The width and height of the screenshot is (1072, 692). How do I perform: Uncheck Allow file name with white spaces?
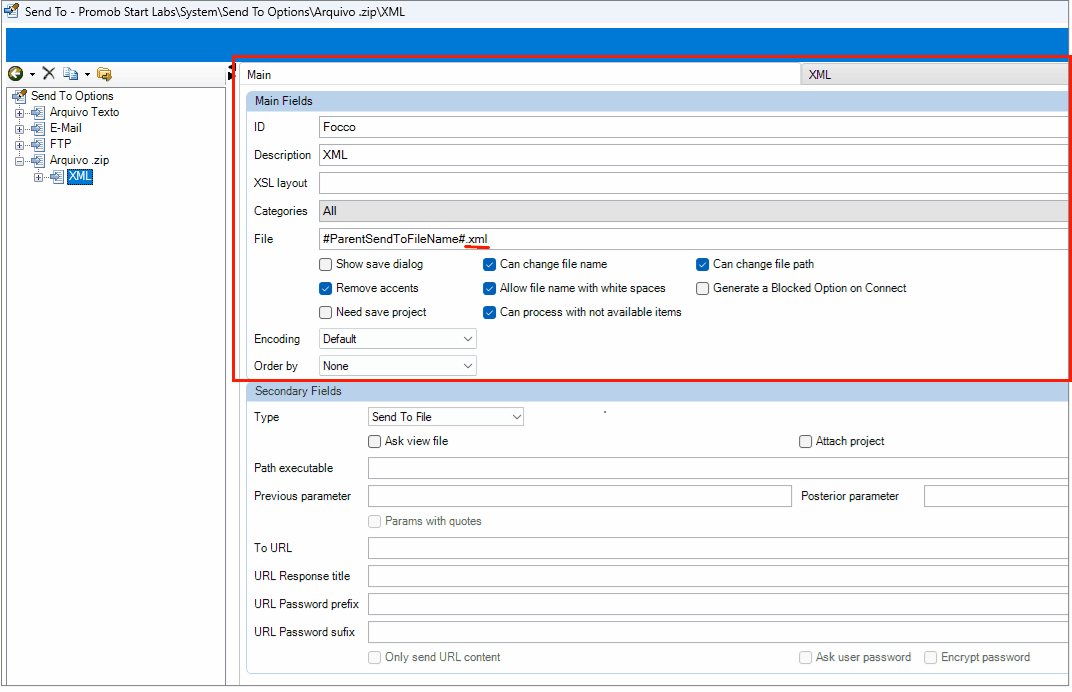490,289
